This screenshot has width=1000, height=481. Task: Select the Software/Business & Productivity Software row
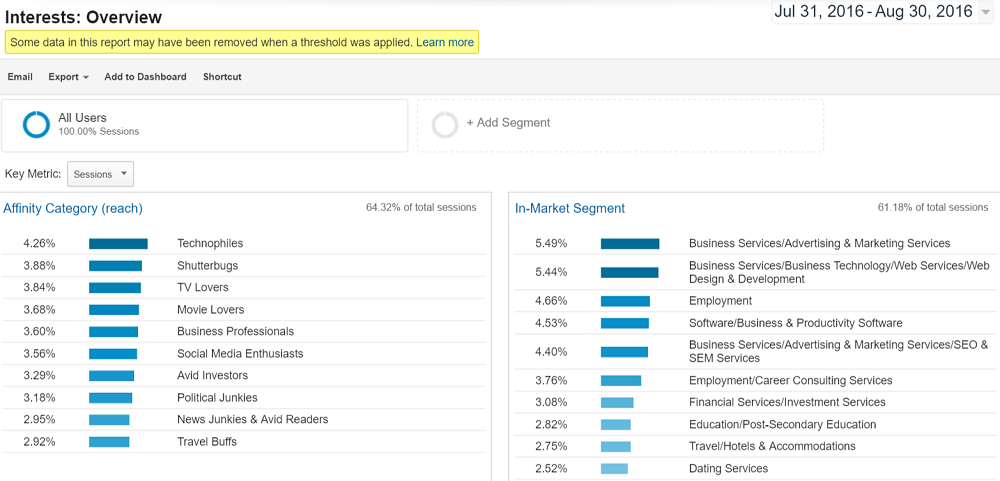click(x=795, y=323)
